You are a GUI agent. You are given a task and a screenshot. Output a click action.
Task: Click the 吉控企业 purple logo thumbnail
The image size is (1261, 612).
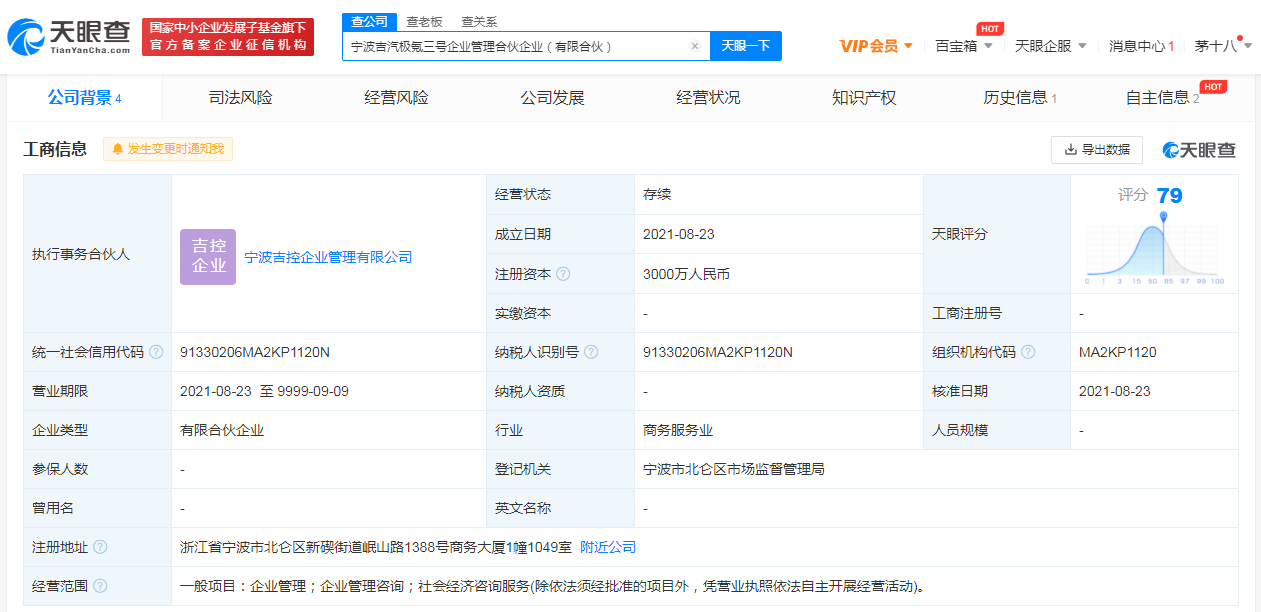(208, 257)
